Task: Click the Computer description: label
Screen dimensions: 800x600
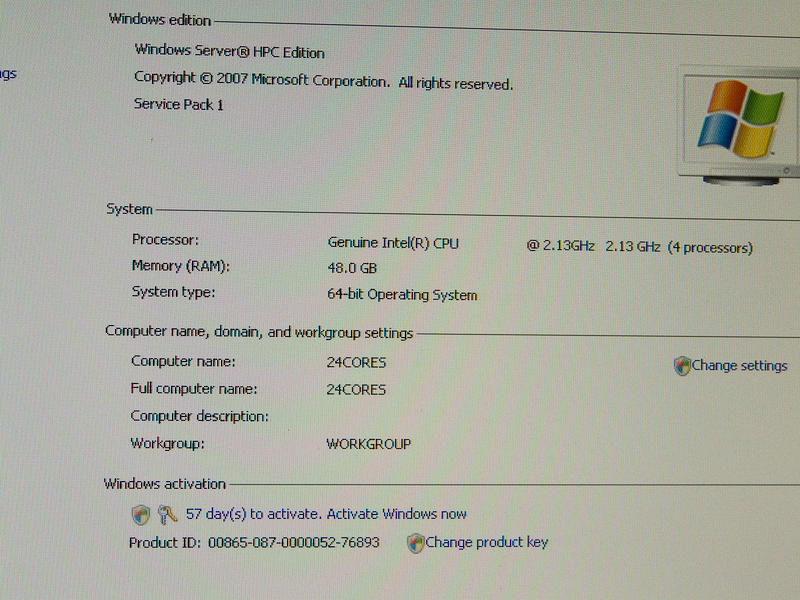Action: [199, 416]
